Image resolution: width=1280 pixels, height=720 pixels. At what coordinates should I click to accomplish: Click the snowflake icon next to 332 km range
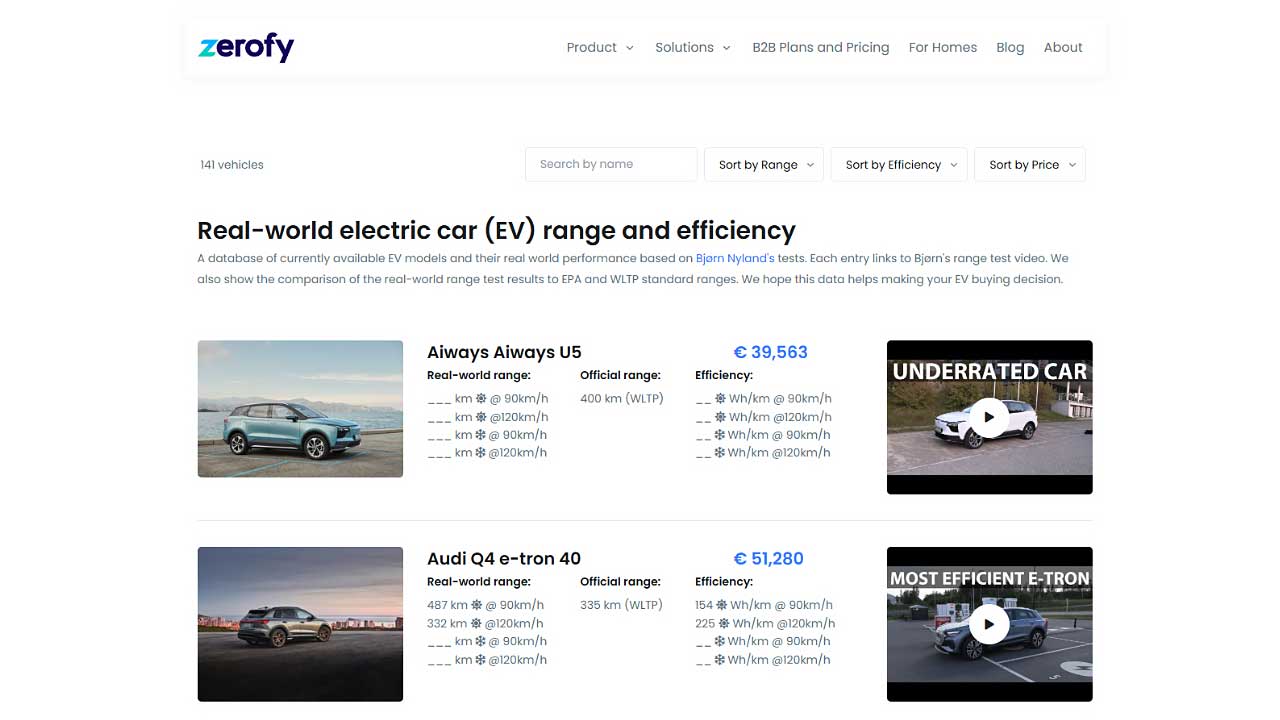coord(475,622)
